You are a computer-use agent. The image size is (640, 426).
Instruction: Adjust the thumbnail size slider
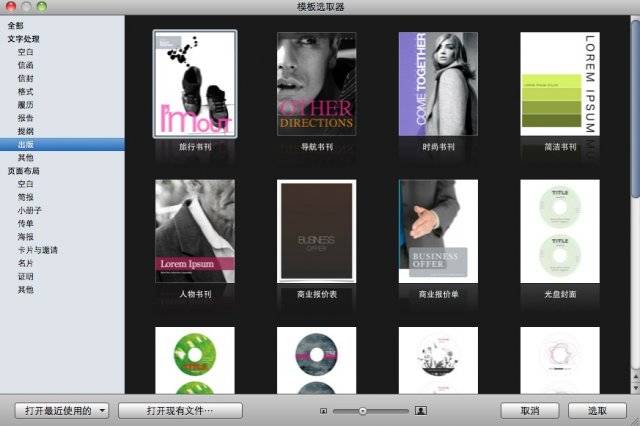363,410
